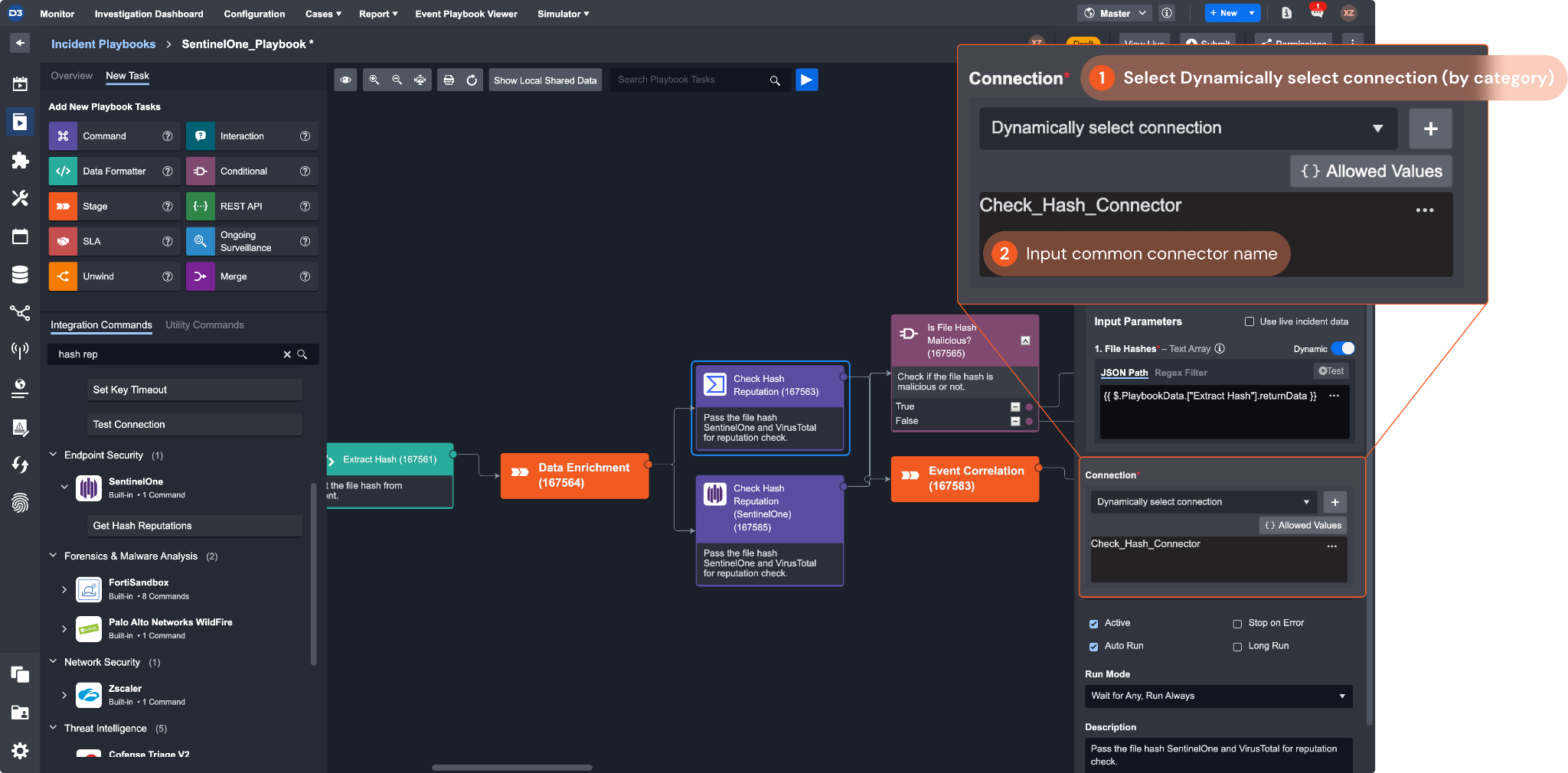Screen dimensions: 1568x773
Task: Open the database icon in left sidebar
Action: pyautogui.click(x=20, y=275)
